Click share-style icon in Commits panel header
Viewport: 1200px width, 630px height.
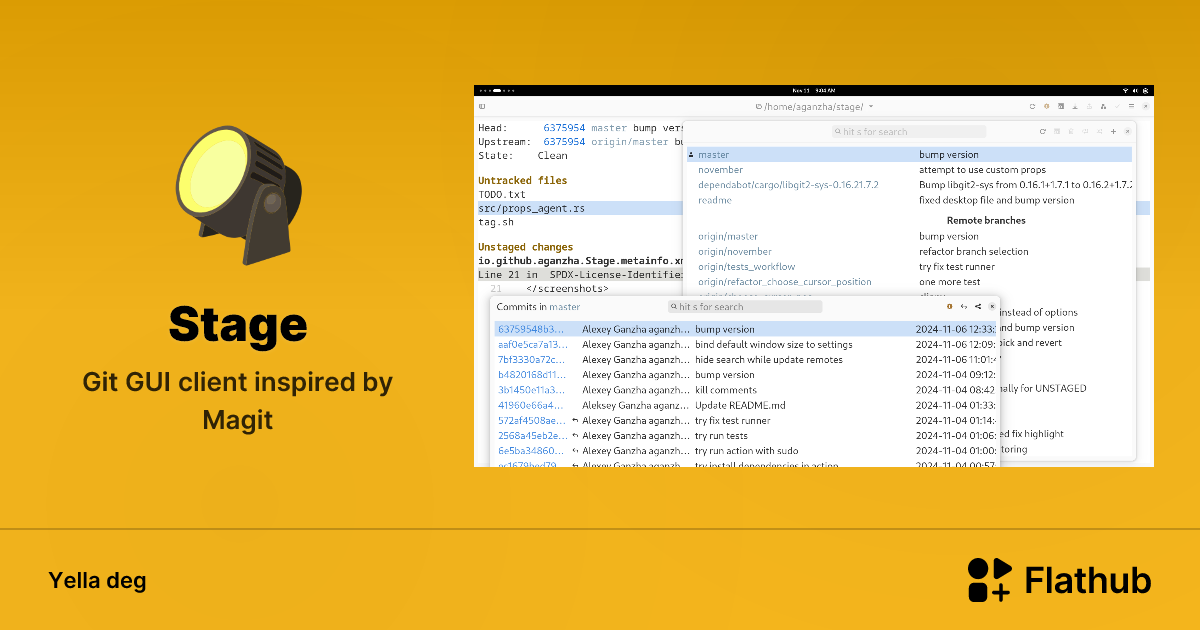pos(977,307)
